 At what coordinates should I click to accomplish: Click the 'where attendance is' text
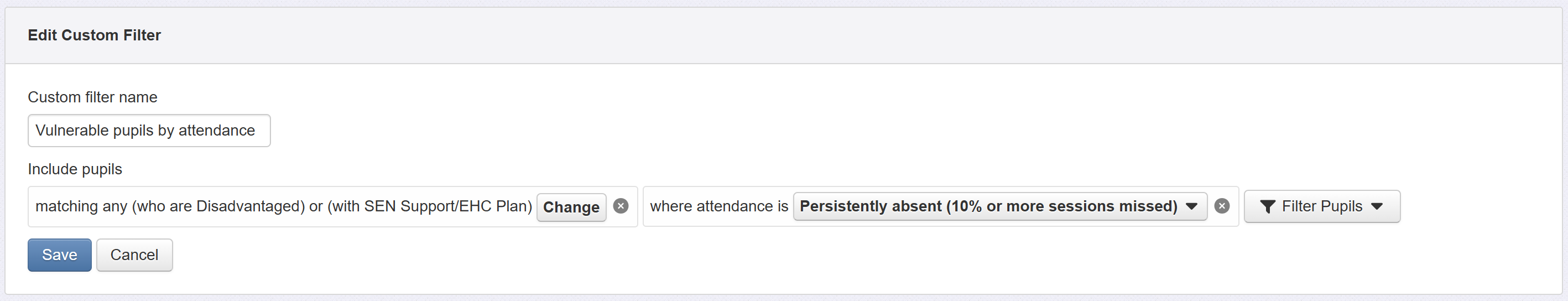(718, 206)
